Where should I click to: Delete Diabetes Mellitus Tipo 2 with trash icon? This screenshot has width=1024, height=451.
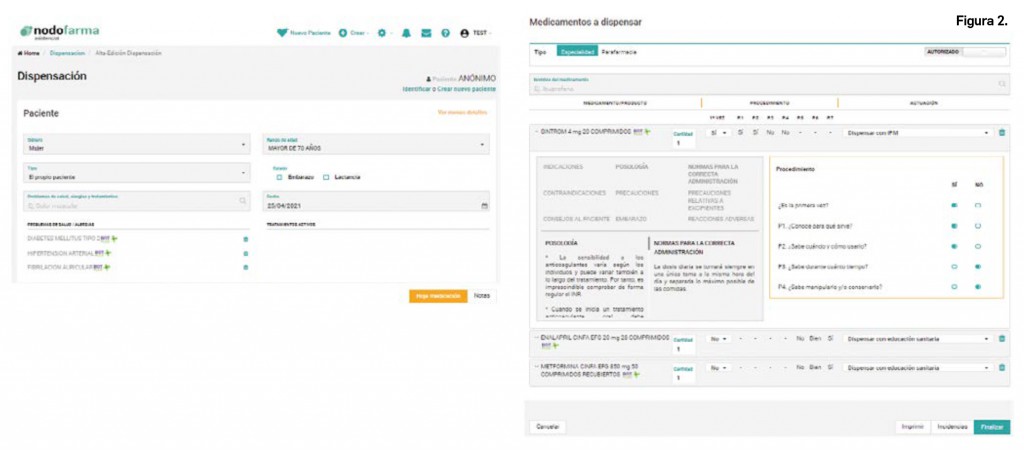(x=246, y=239)
